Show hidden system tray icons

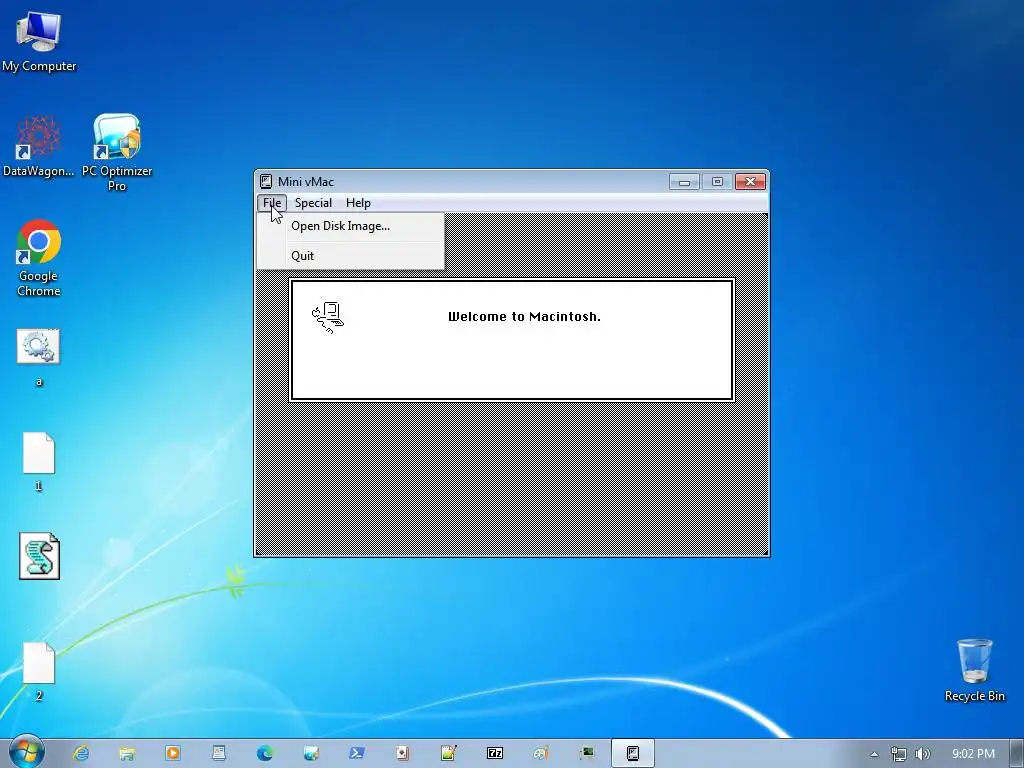[874, 754]
